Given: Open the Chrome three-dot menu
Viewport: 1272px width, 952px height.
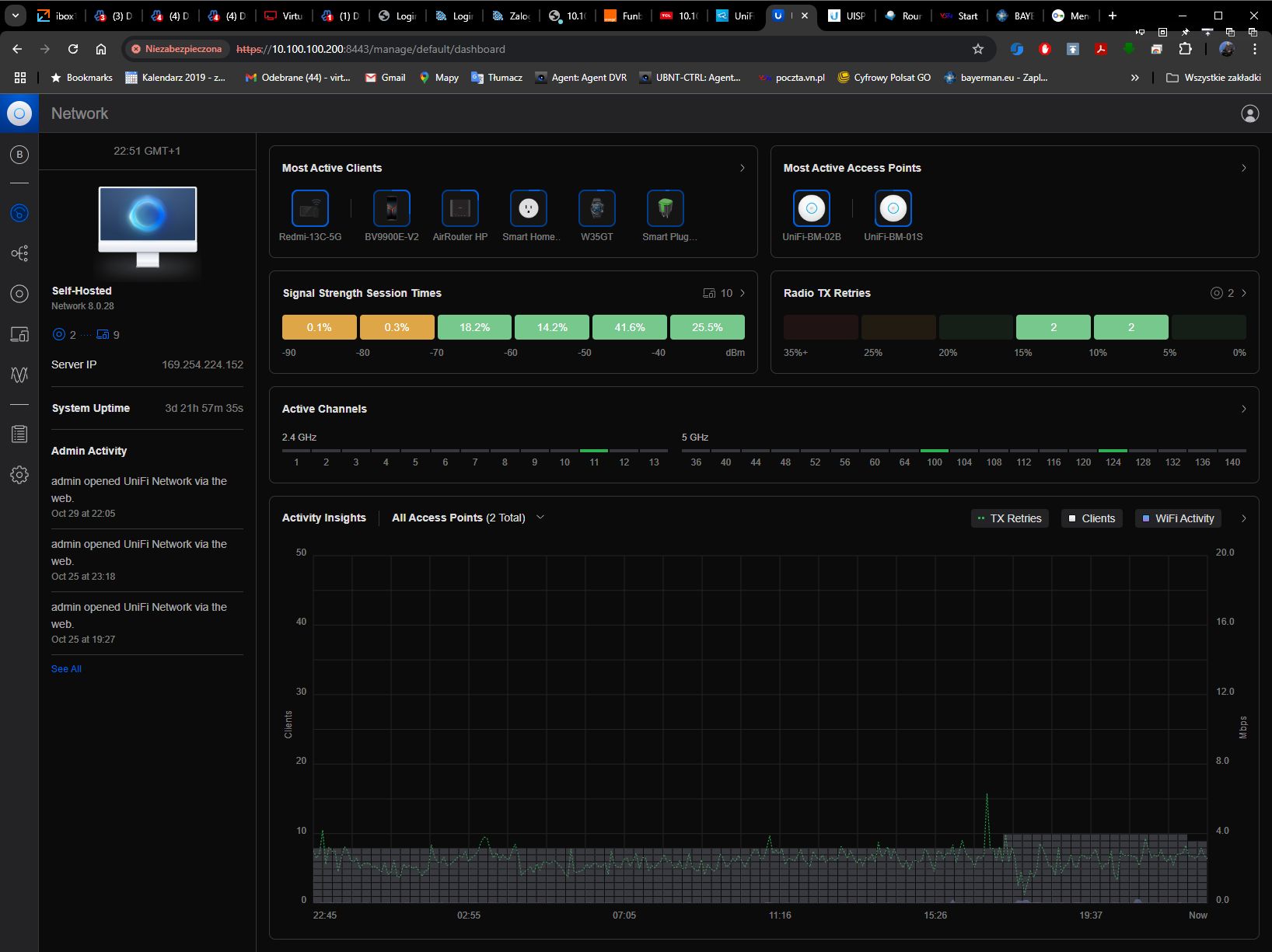Looking at the screenshot, I should point(1254,49).
